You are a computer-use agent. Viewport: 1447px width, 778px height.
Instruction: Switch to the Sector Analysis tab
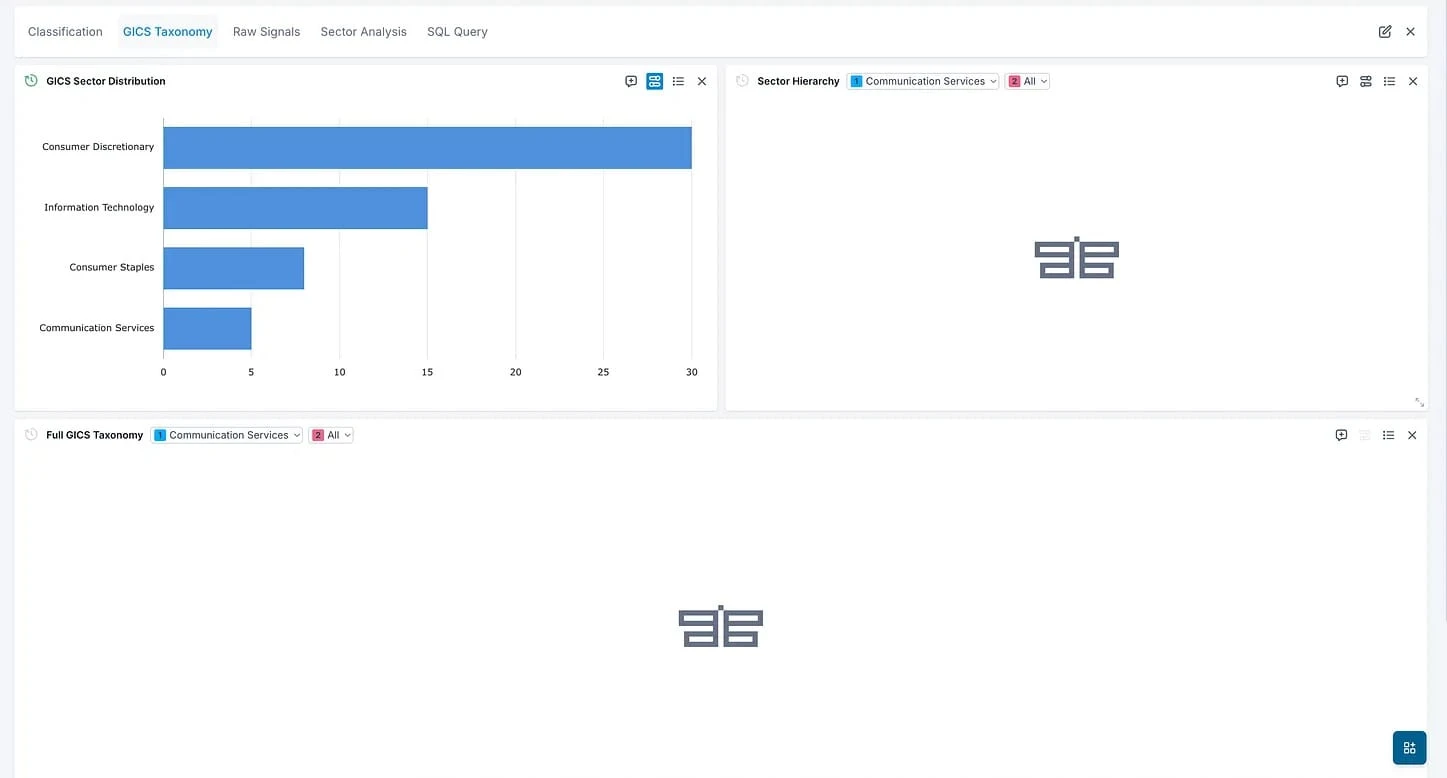363,31
